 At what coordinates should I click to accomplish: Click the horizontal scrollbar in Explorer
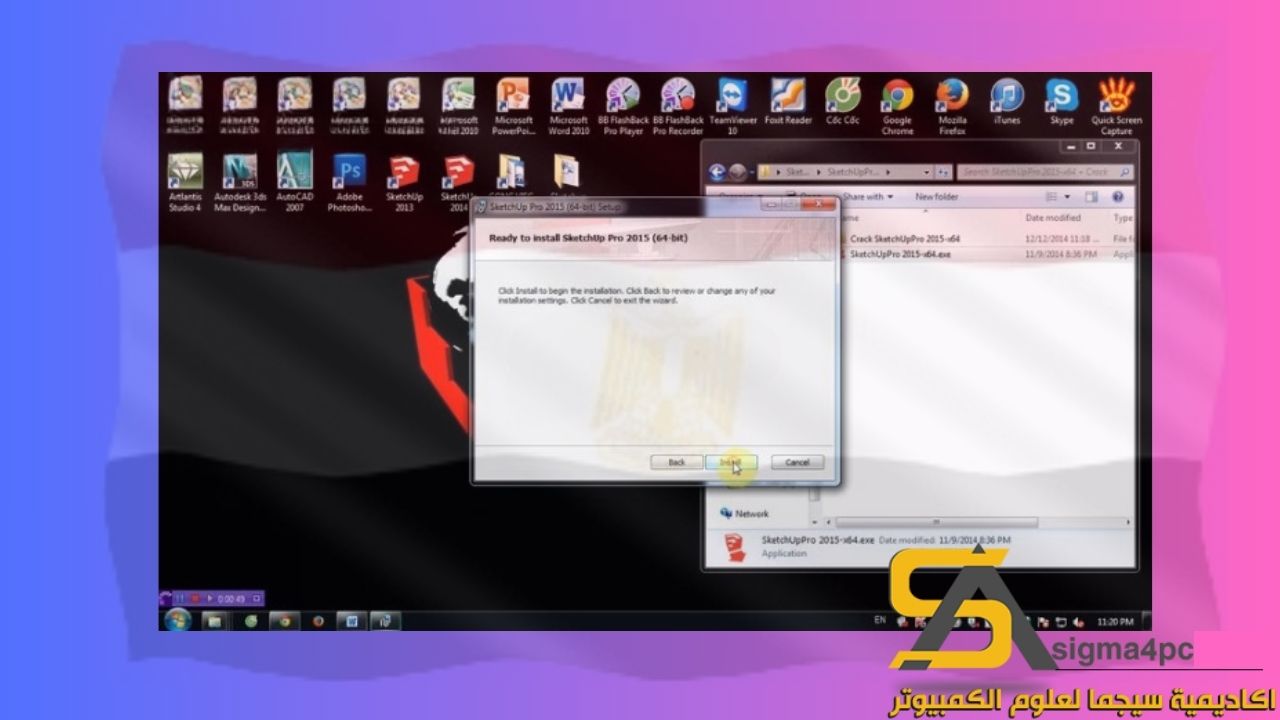(x=938, y=521)
